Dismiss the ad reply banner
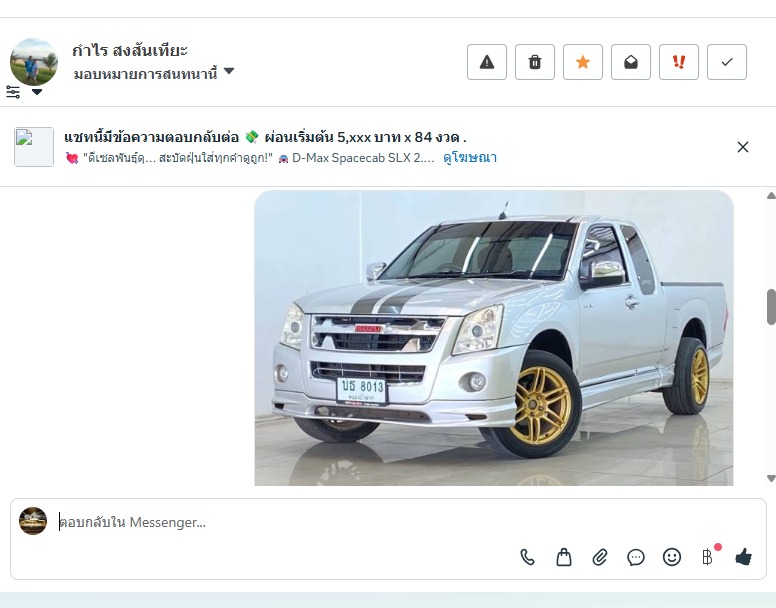Viewport: 776px width, 608px height. click(x=742, y=147)
